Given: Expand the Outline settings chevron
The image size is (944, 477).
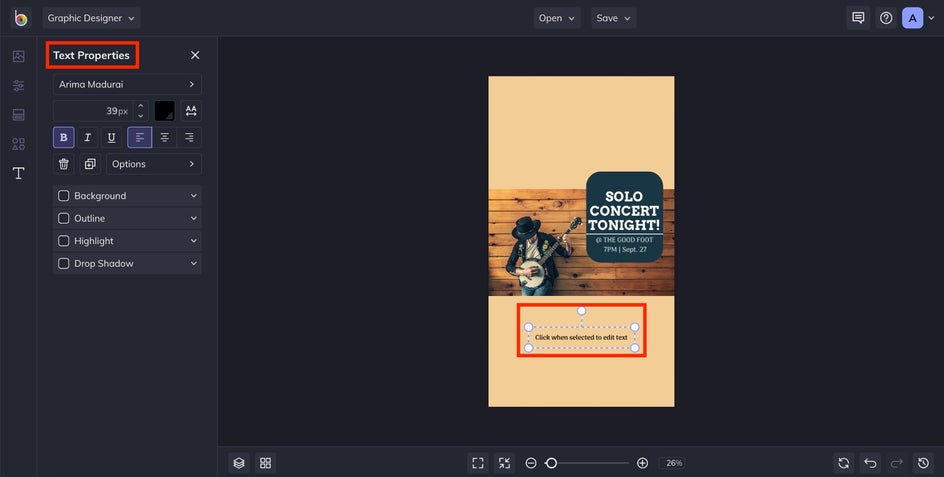Looking at the screenshot, I should [x=194, y=218].
